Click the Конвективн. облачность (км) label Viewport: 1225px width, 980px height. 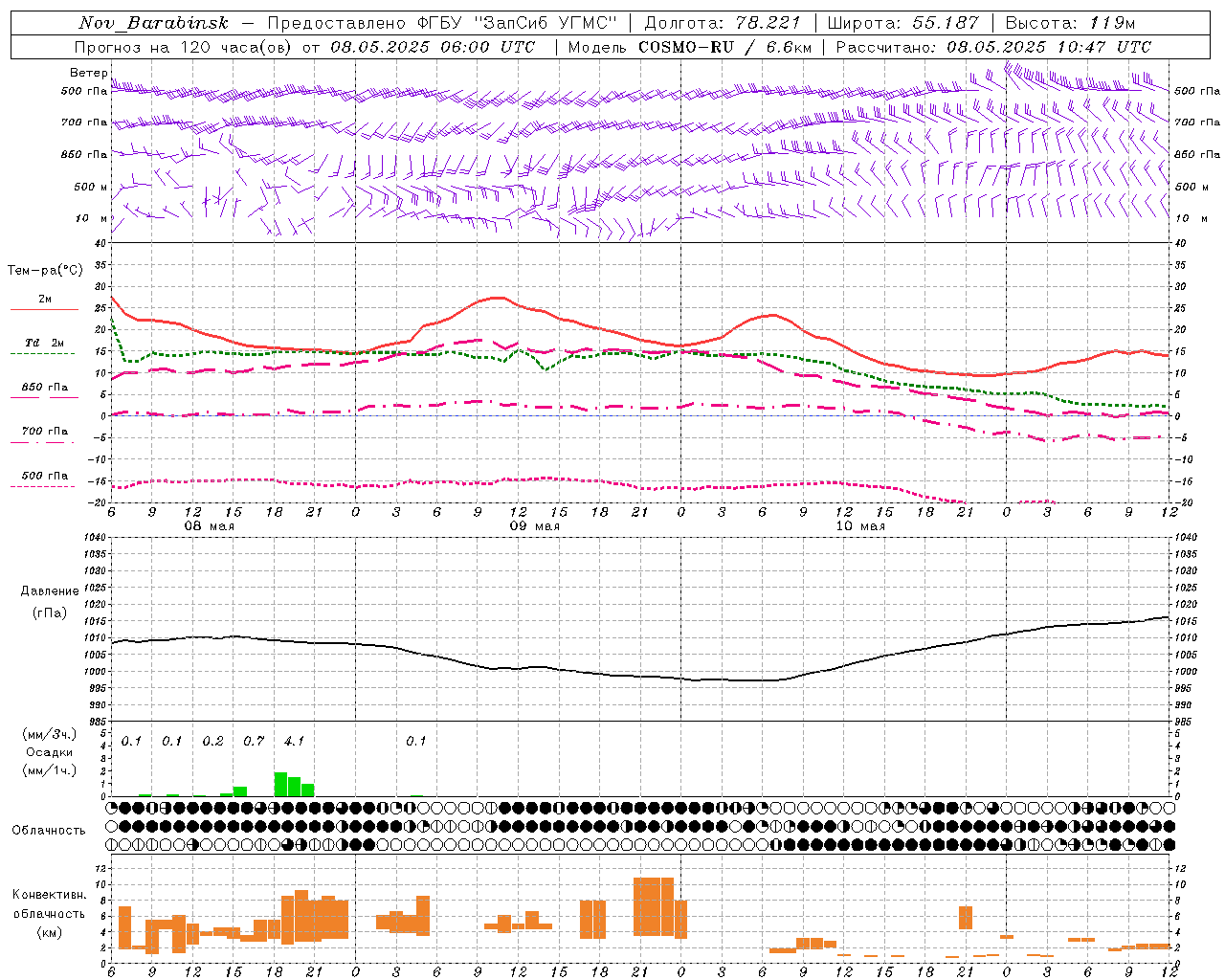point(49,913)
